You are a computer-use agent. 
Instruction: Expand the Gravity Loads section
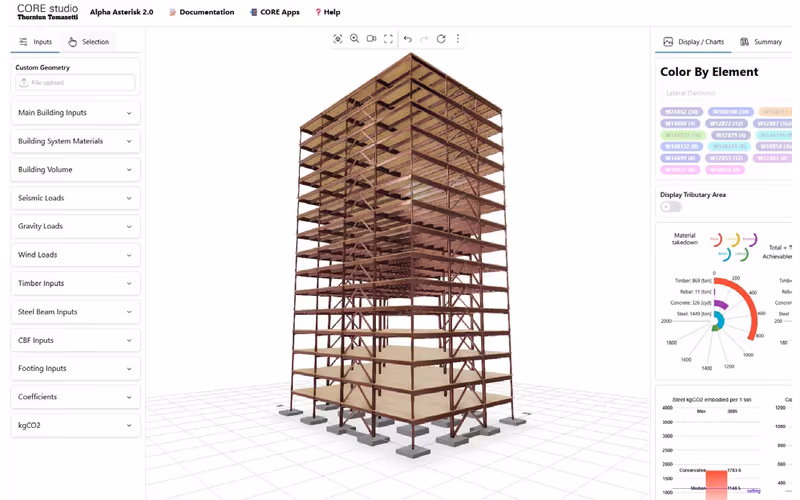click(75, 226)
